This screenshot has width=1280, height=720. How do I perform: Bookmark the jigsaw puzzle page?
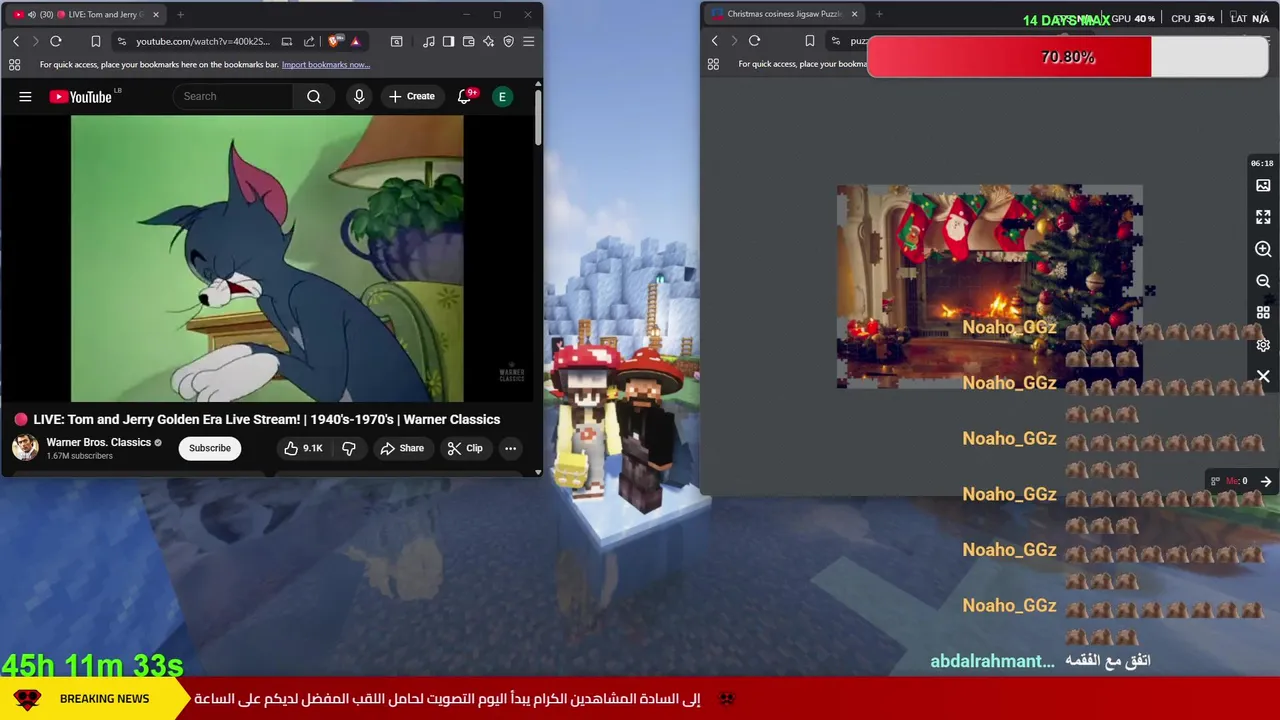(x=809, y=41)
